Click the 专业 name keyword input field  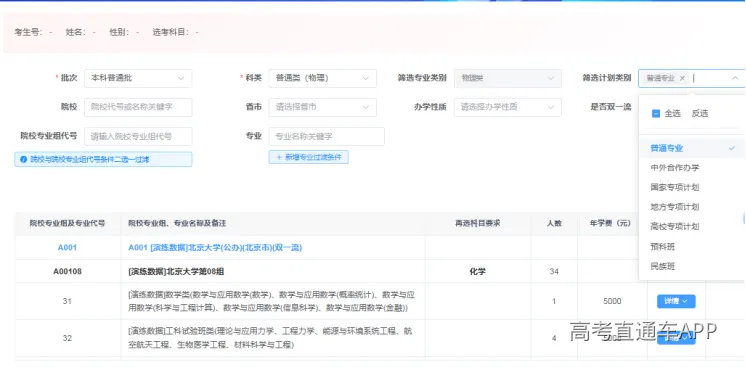click(326, 137)
